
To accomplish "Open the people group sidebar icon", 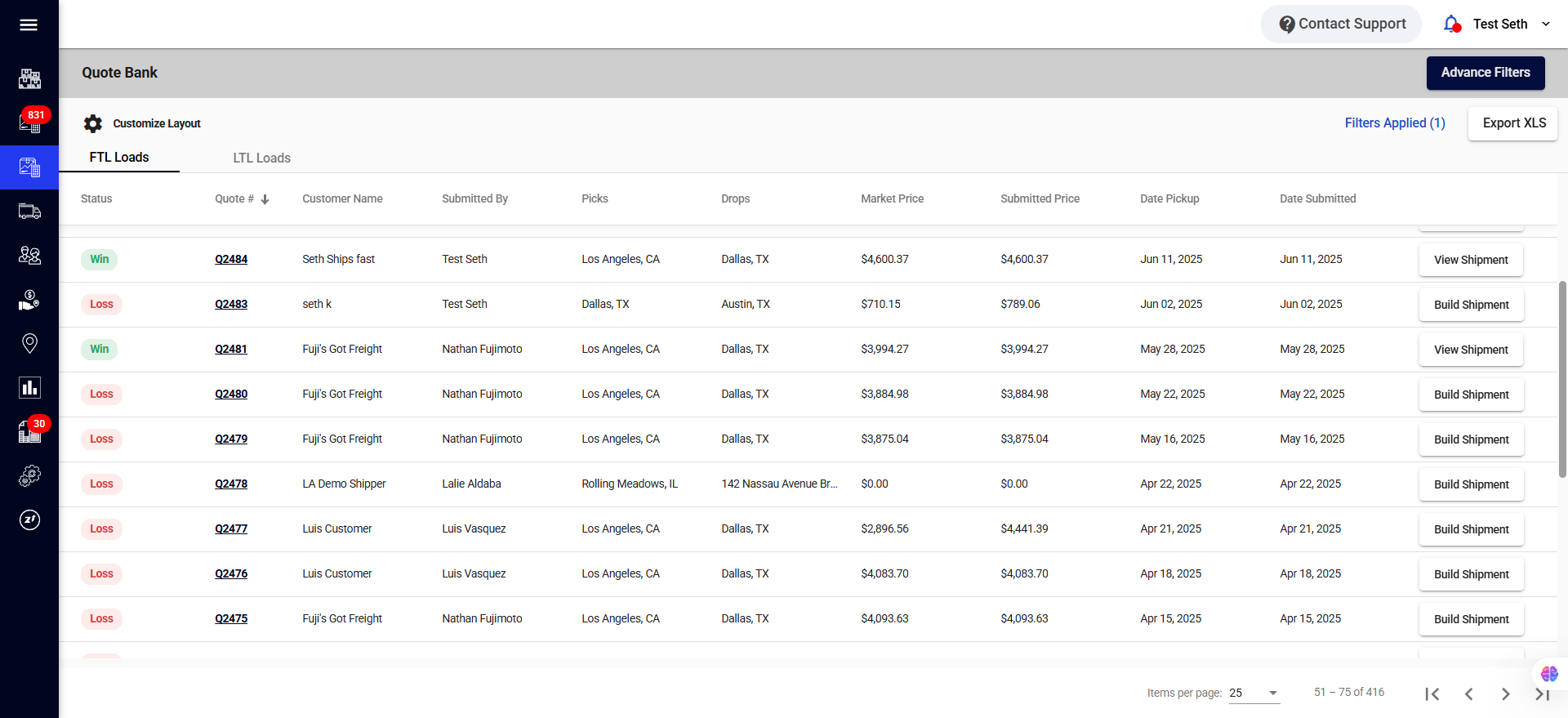I will [29, 256].
